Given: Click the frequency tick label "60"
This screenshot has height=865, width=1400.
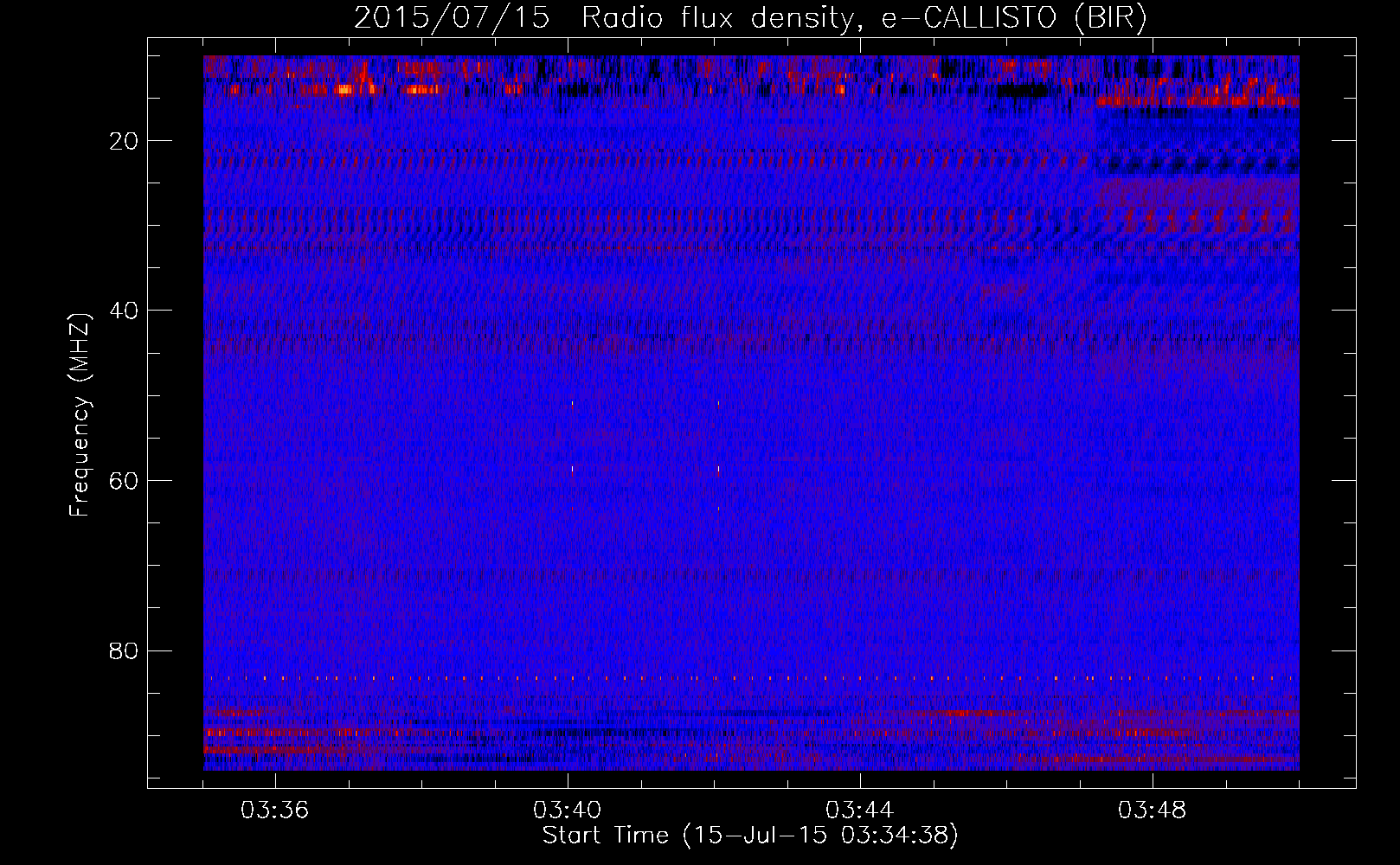Looking at the screenshot, I should [x=125, y=480].
